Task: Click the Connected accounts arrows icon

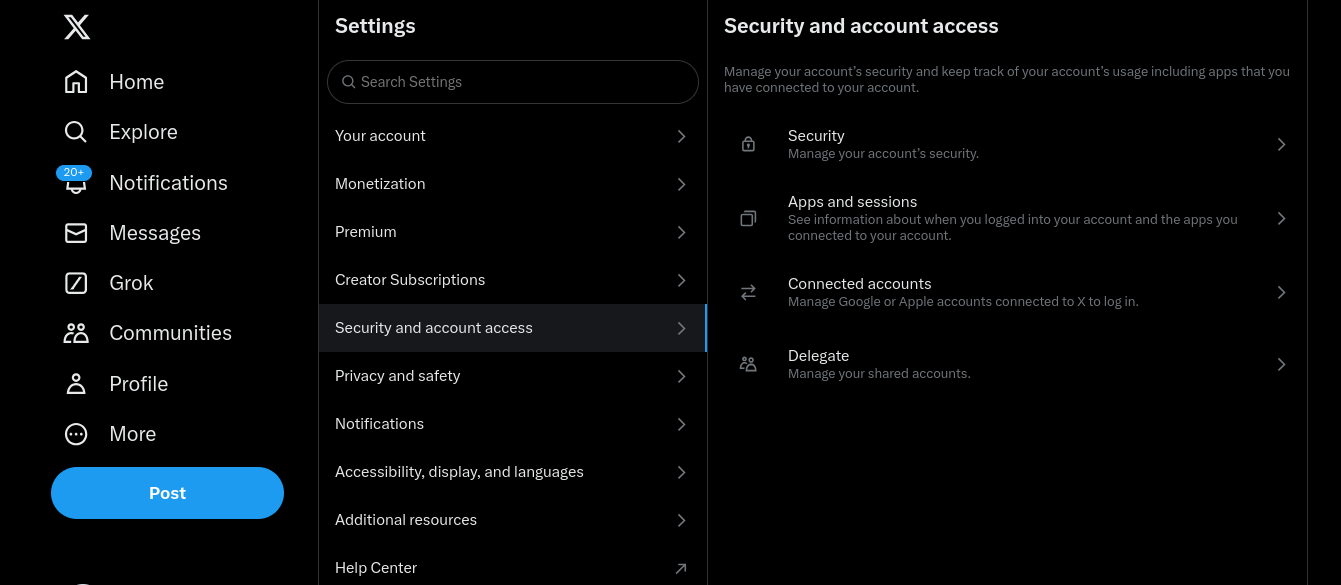Action: click(x=748, y=292)
